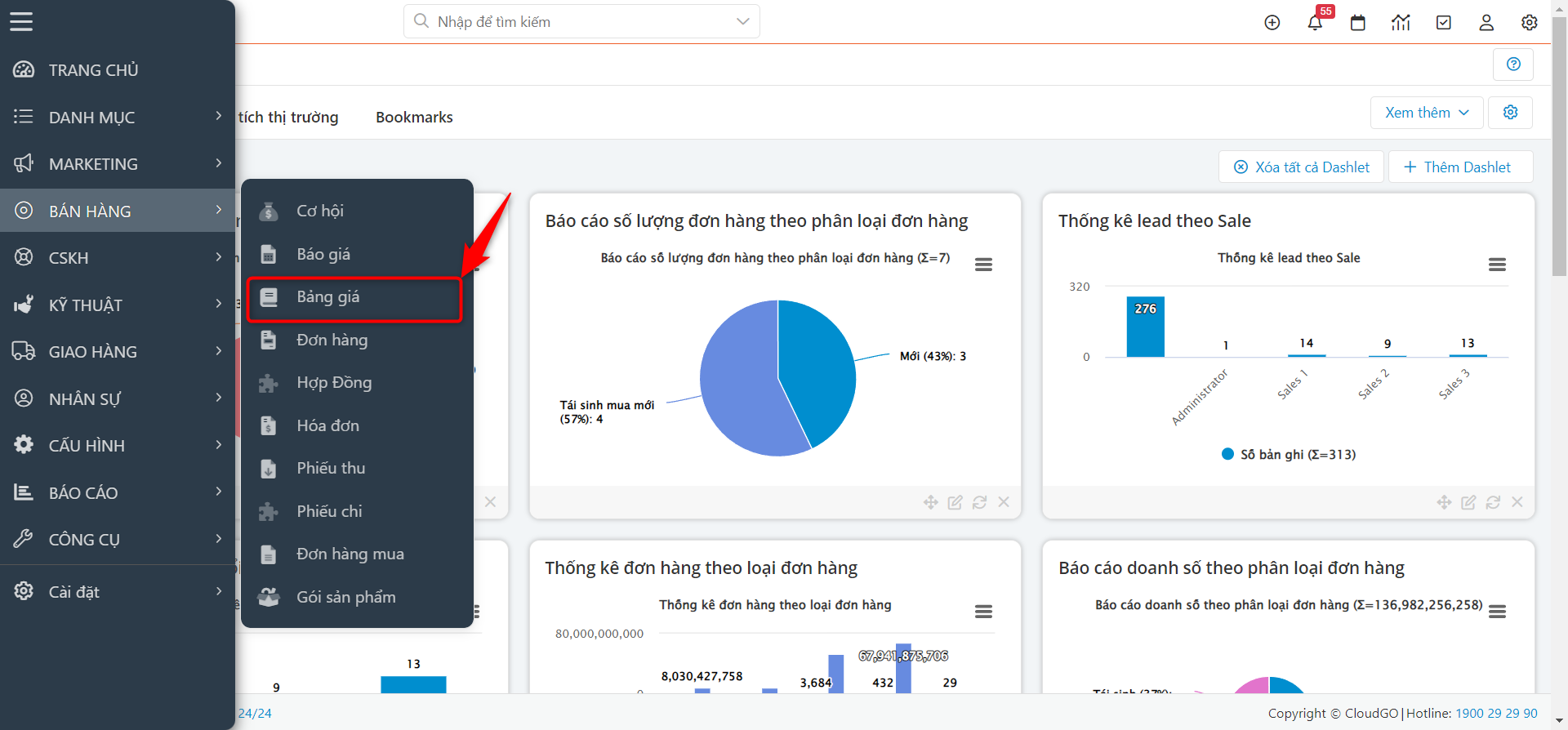
Task: Click hotline number 1900 29 29 90
Action: point(1496,713)
